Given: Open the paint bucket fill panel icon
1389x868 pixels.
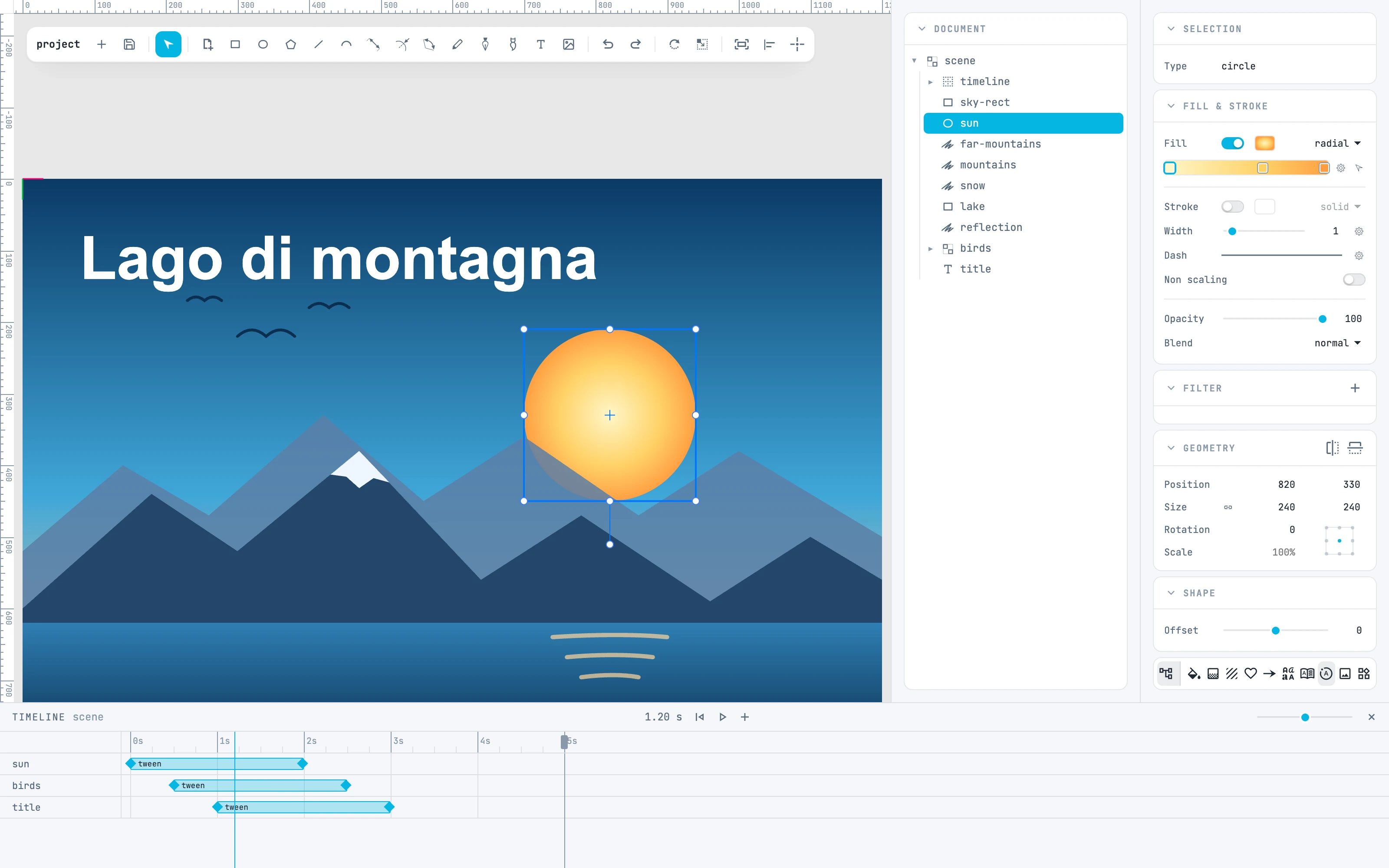Looking at the screenshot, I should [x=1194, y=674].
